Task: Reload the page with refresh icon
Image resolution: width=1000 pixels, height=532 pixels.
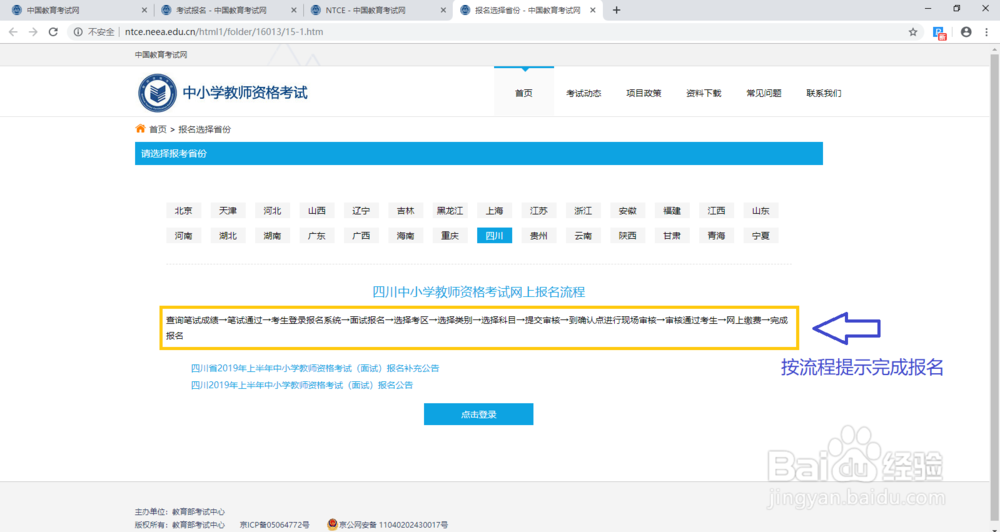Action: pos(54,32)
